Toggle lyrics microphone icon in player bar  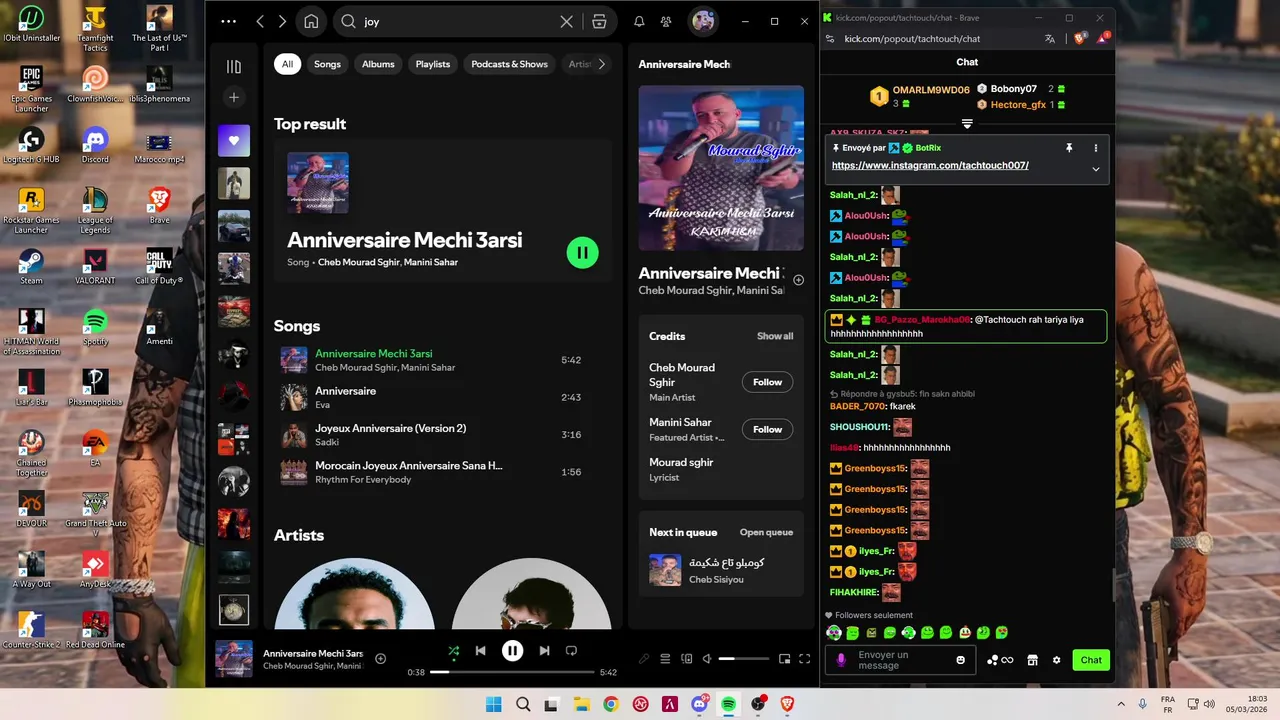tap(644, 659)
